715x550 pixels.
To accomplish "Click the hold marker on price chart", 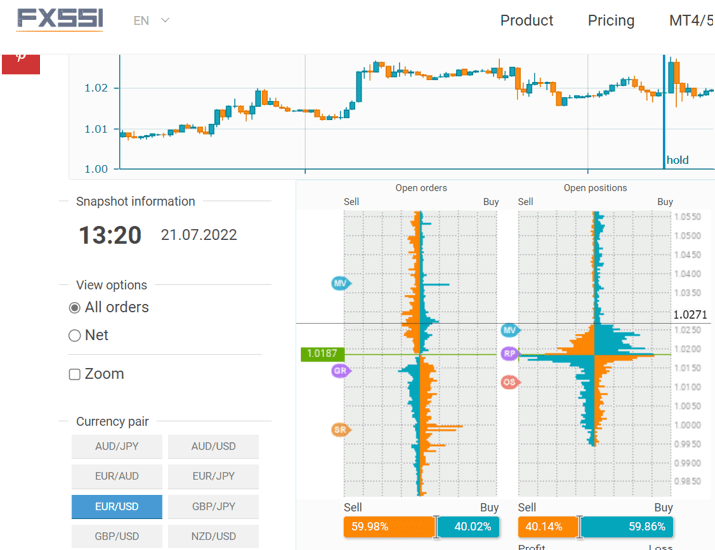I will [x=677, y=160].
